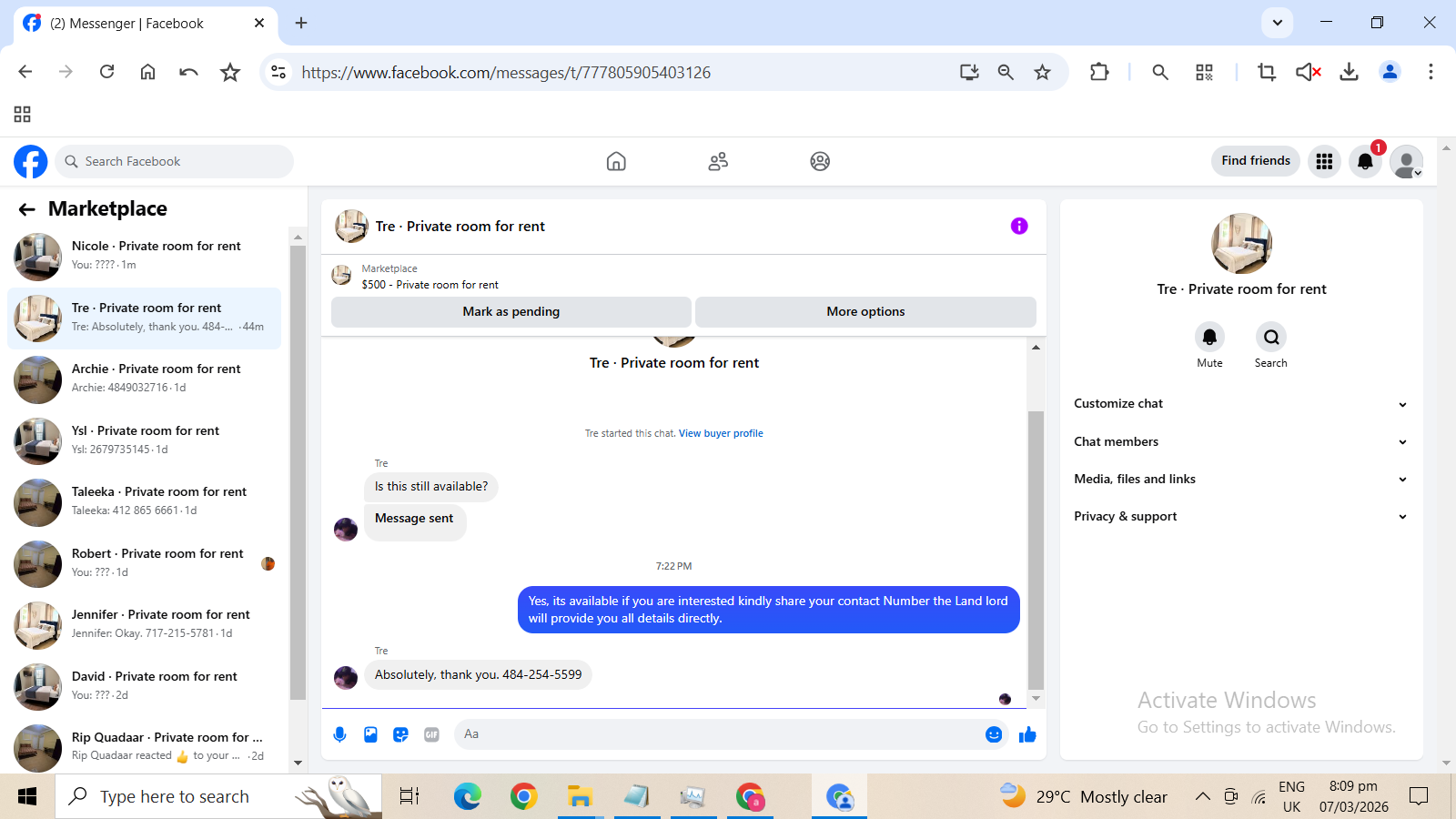
Task: Open Task View on the taskbar
Action: pos(409,797)
